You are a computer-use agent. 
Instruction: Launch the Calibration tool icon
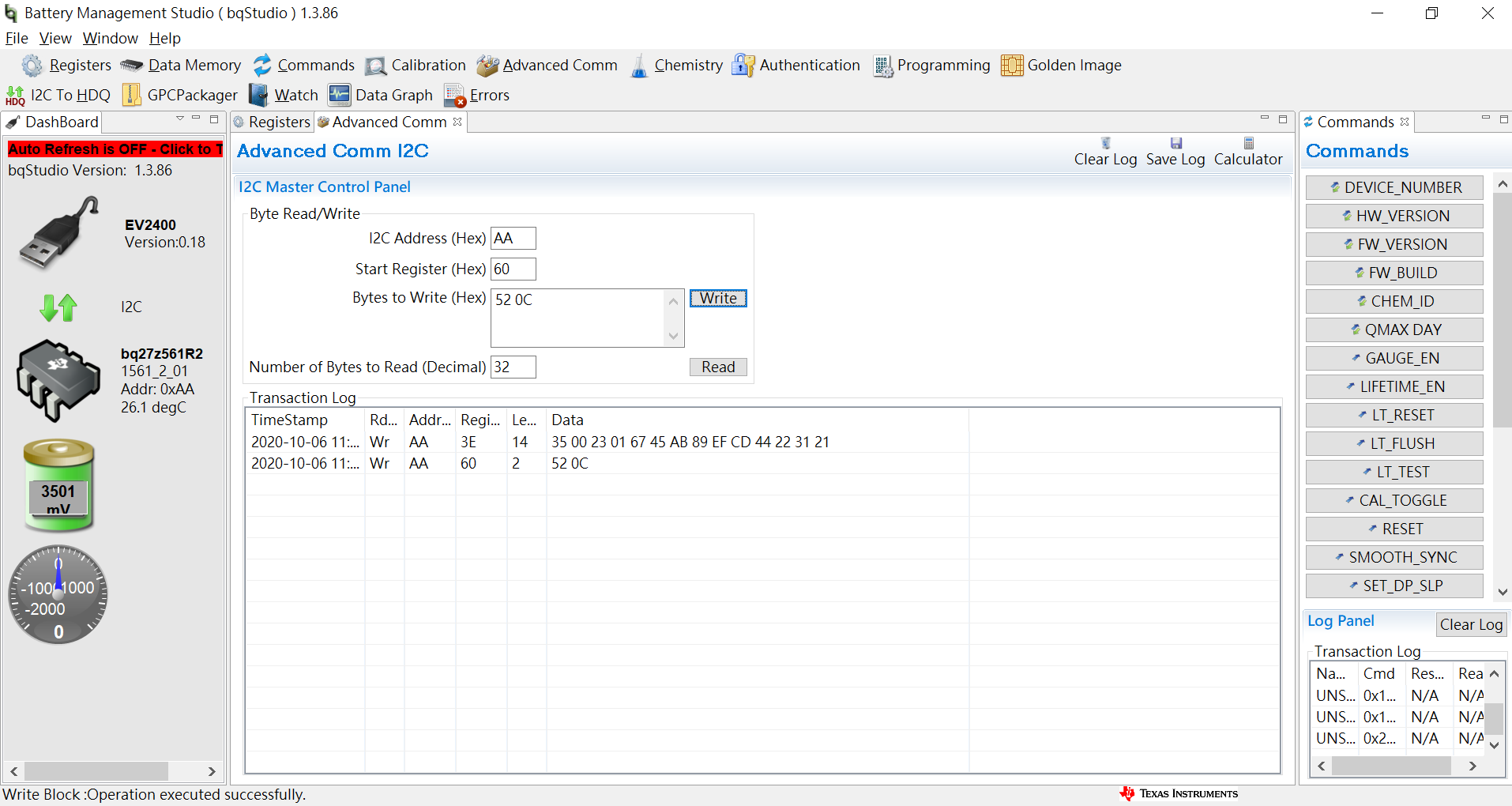[x=376, y=66]
